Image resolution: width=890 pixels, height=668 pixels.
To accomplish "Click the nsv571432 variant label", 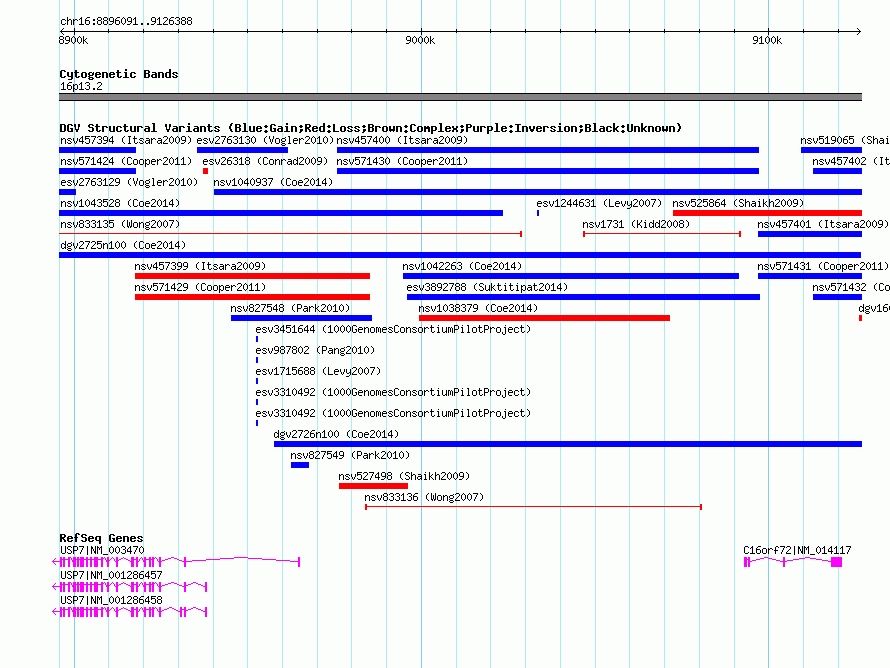I will pos(850,287).
